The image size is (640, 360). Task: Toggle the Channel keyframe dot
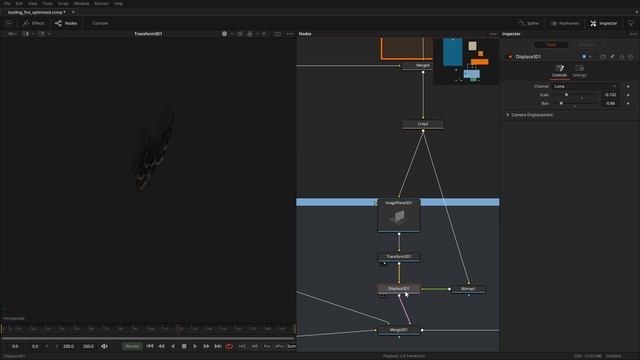click(x=628, y=87)
